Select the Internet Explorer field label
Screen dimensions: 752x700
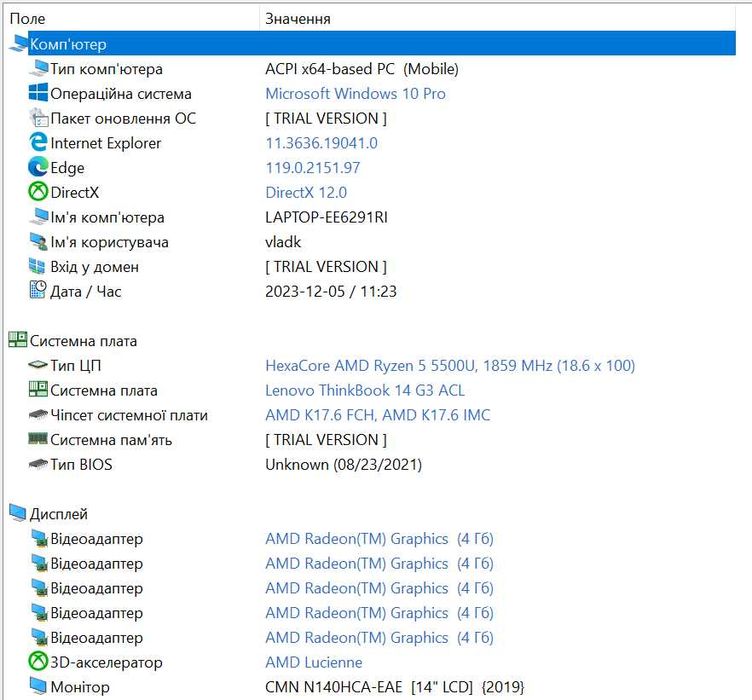[106, 143]
